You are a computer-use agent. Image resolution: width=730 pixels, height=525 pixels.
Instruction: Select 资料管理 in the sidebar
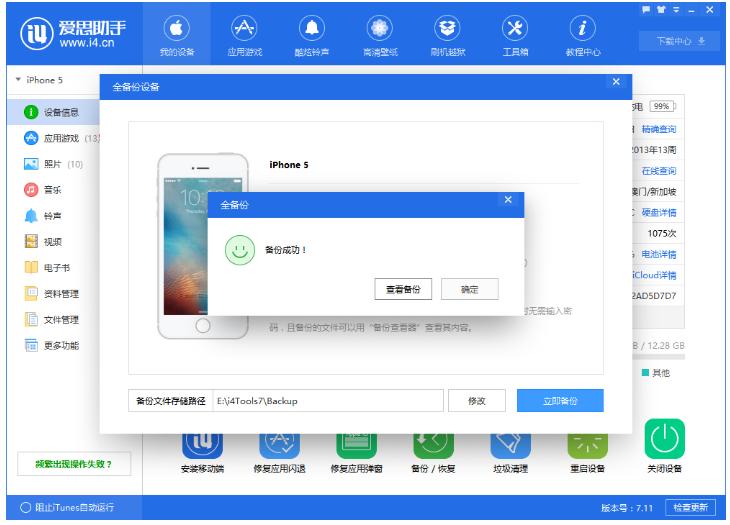(54, 294)
